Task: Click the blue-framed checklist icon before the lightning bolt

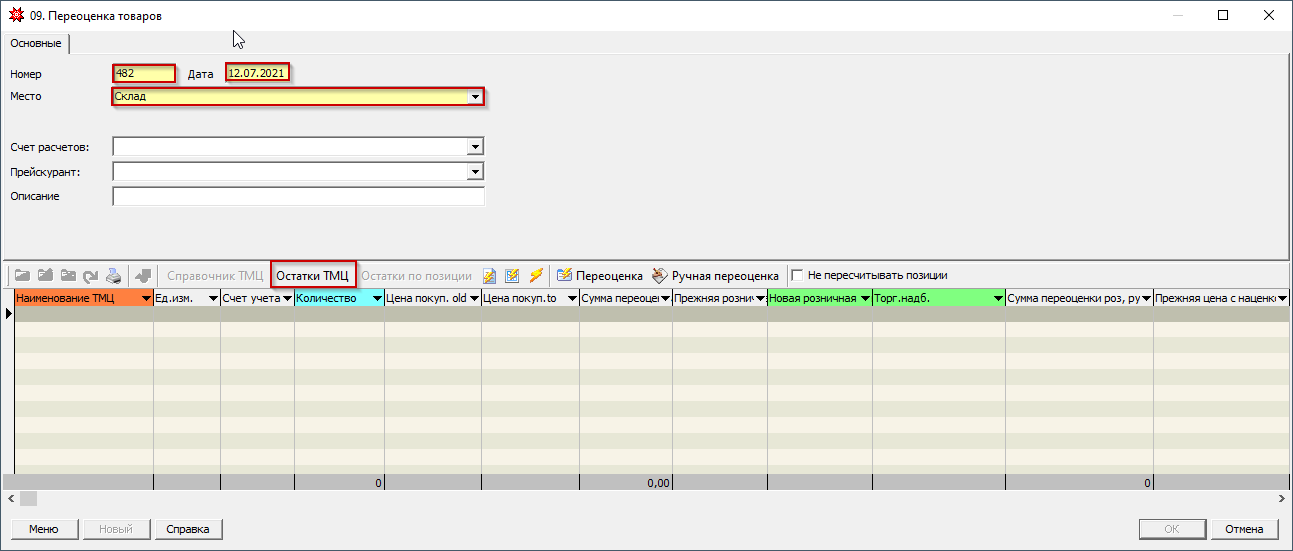Action: click(513, 276)
